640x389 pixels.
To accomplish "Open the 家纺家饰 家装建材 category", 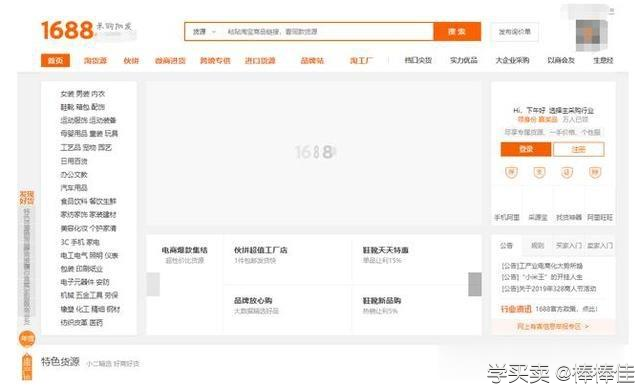I will click(88, 214).
